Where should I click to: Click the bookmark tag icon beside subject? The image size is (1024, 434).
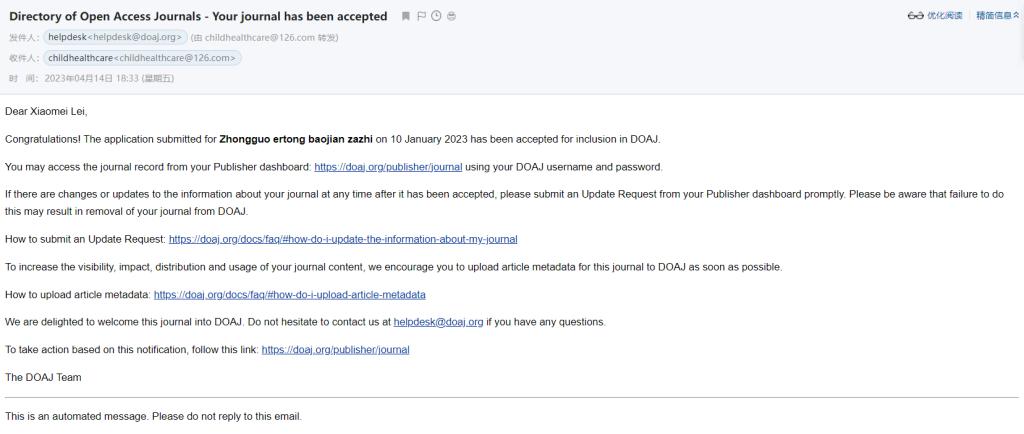405,16
